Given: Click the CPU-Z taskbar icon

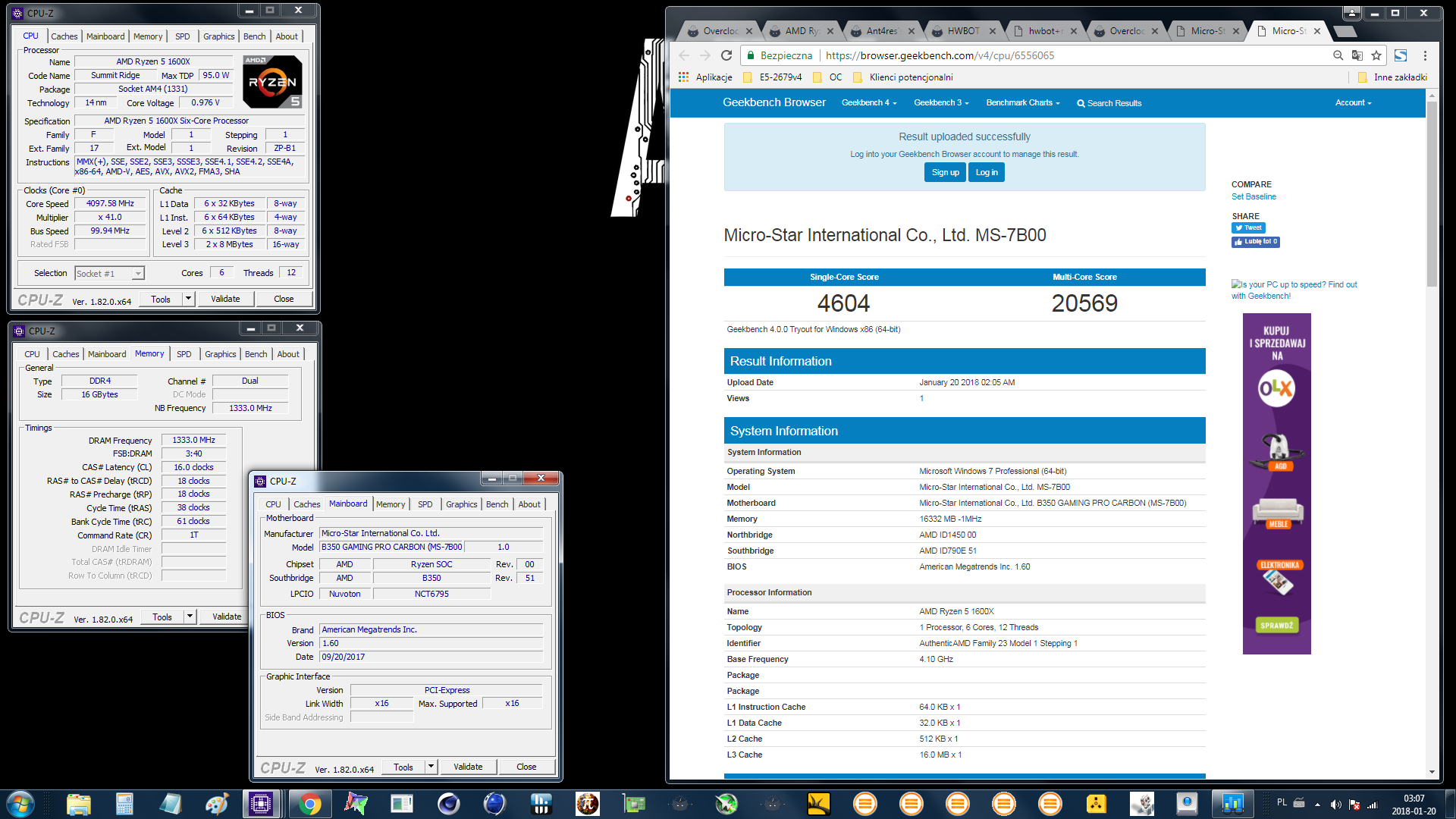Looking at the screenshot, I should (x=261, y=804).
